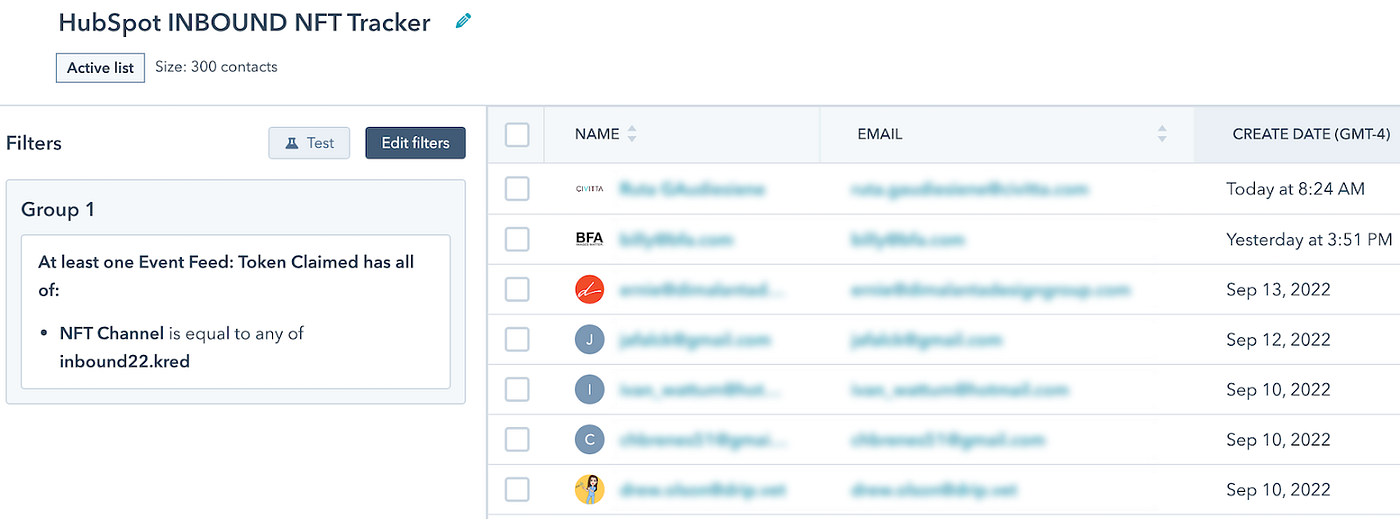Image resolution: width=1400 pixels, height=519 pixels.
Task: Check the box for Sep 13, 2022 row
Action: pos(517,290)
